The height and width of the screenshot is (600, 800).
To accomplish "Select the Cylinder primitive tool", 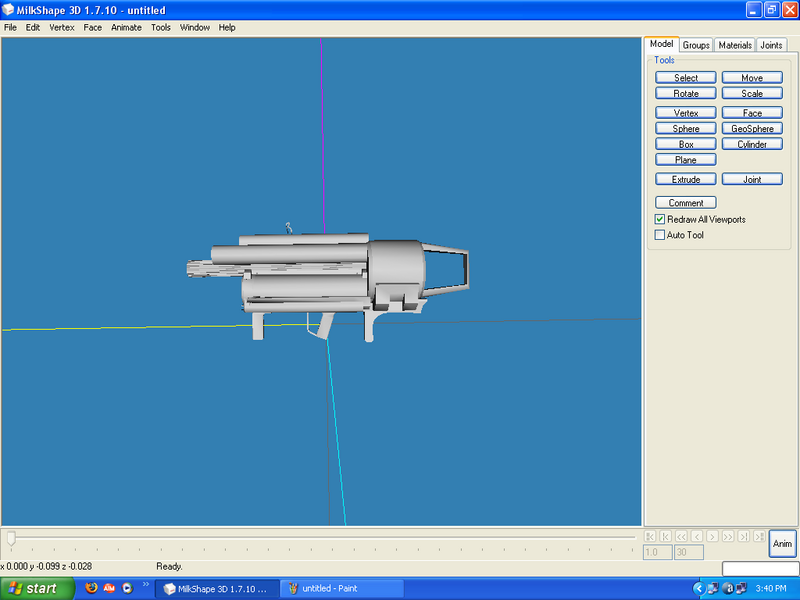I will point(752,144).
